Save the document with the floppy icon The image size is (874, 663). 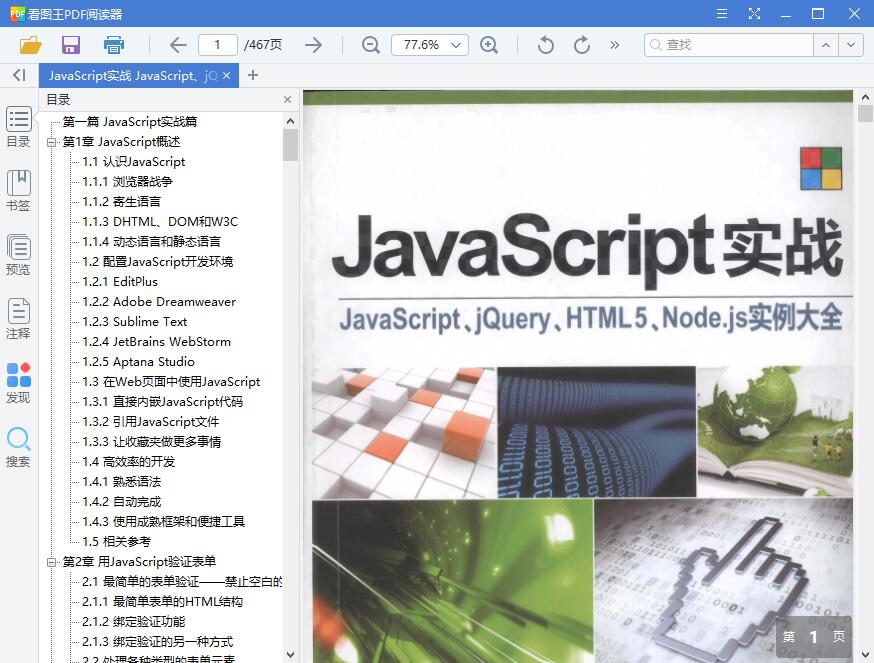(71, 45)
